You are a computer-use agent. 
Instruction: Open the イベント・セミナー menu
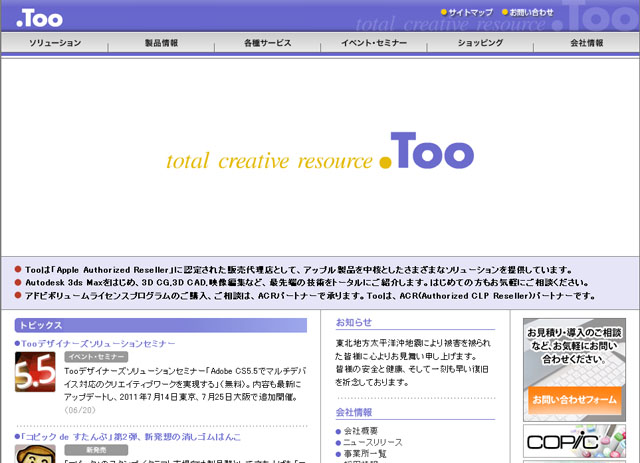tap(374, 43)
